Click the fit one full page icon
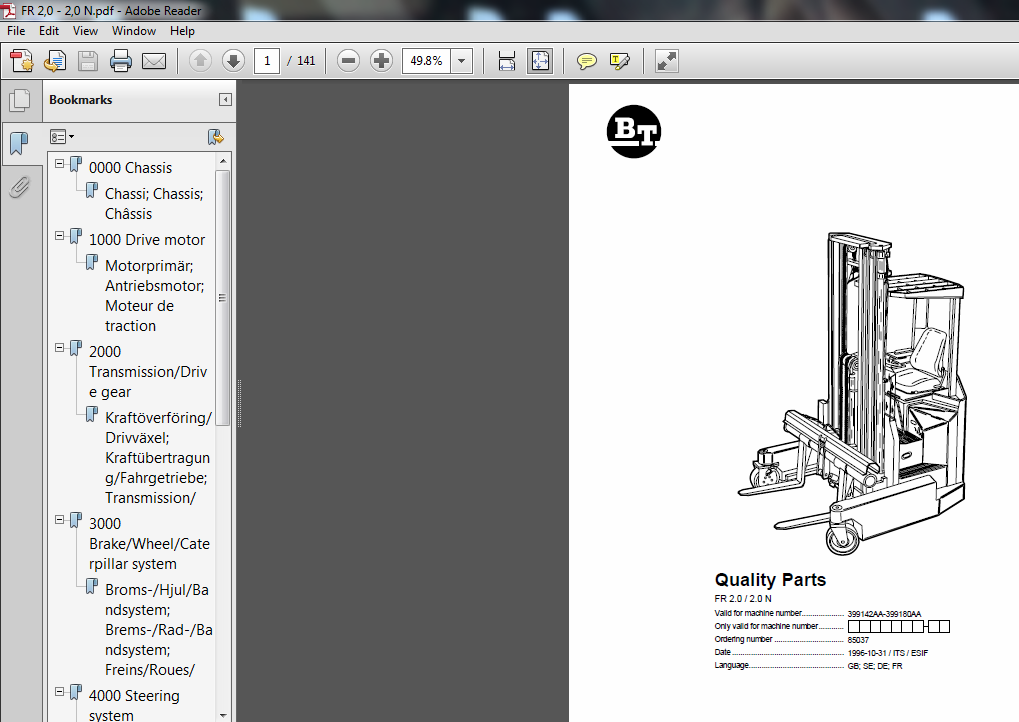This screenshot has height=722, width=1019. [x=540, y=61]
